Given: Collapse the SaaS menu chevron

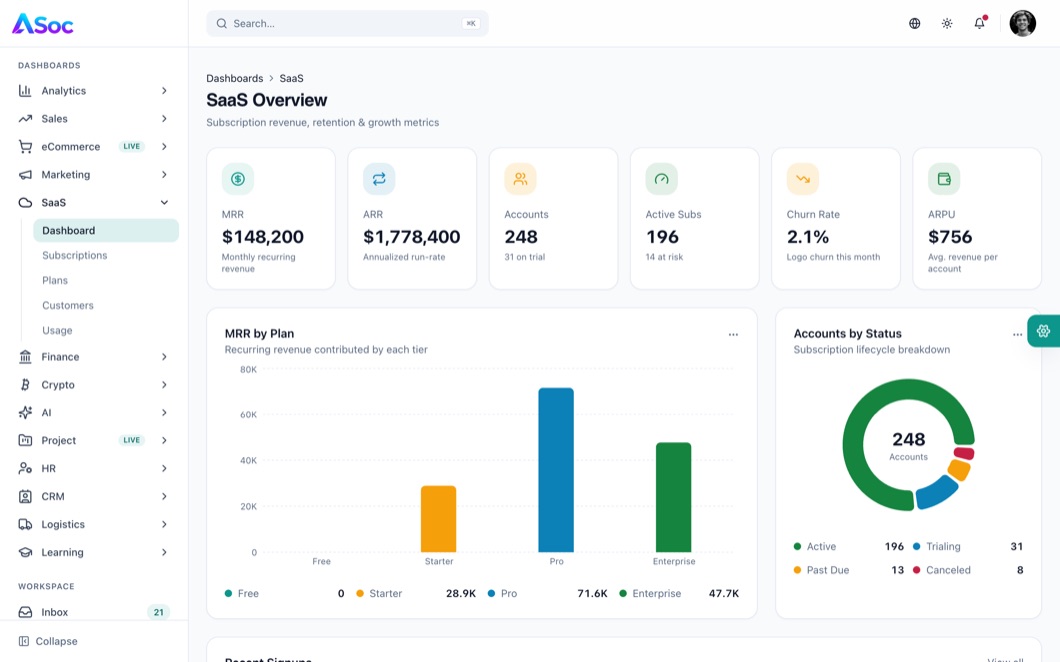Looking at the screenshot, I should pyautogui.click(x=164, y=202).
